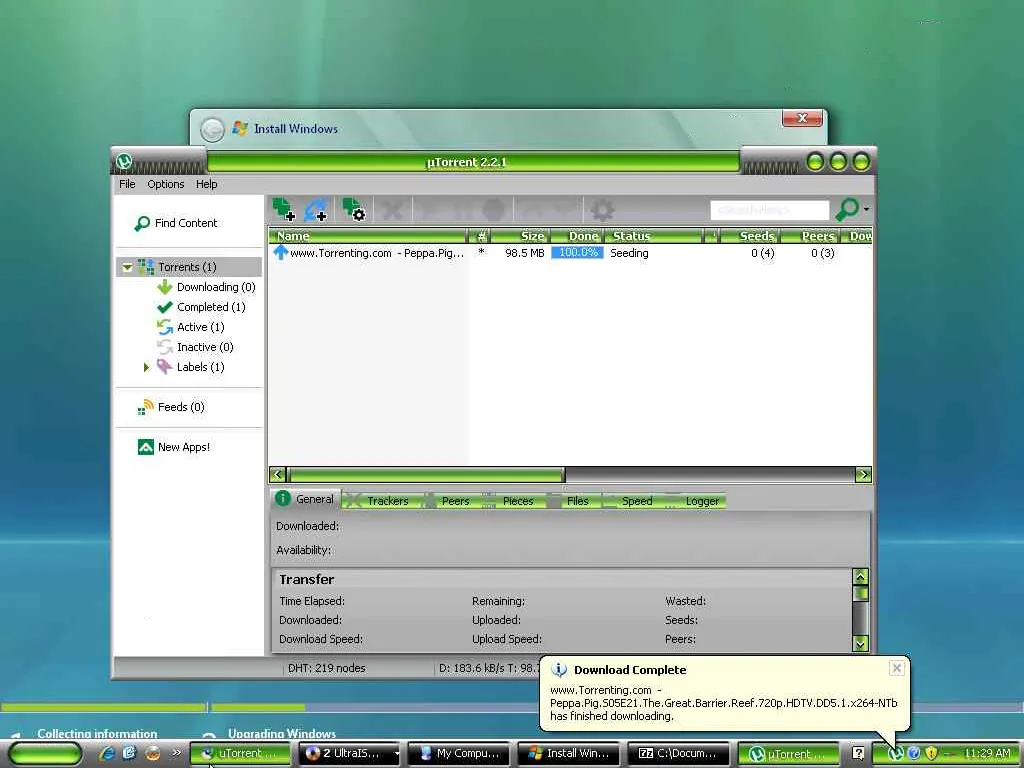The width and height of the screenshot is (1024, 768).
Task: Click the search input field
Action: 769,210
